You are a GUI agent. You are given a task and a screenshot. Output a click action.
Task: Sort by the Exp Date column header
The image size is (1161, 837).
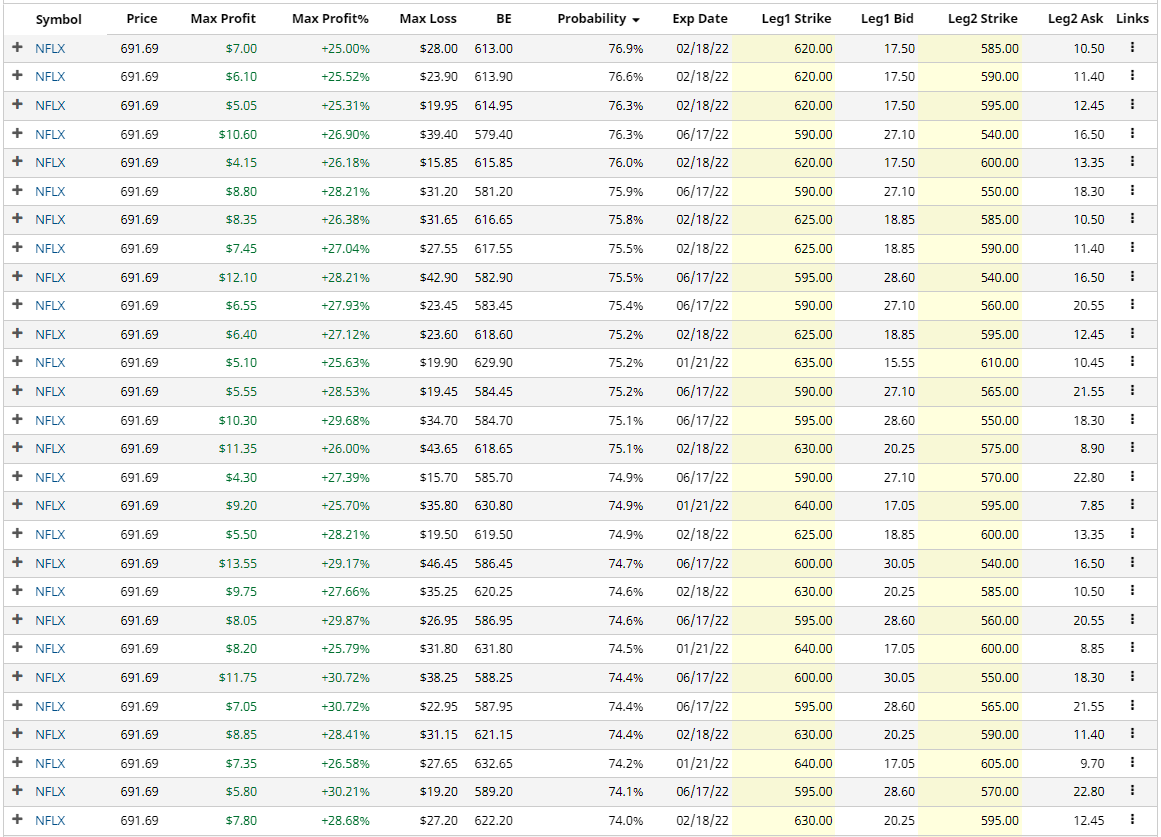click(x=700, y=19)
